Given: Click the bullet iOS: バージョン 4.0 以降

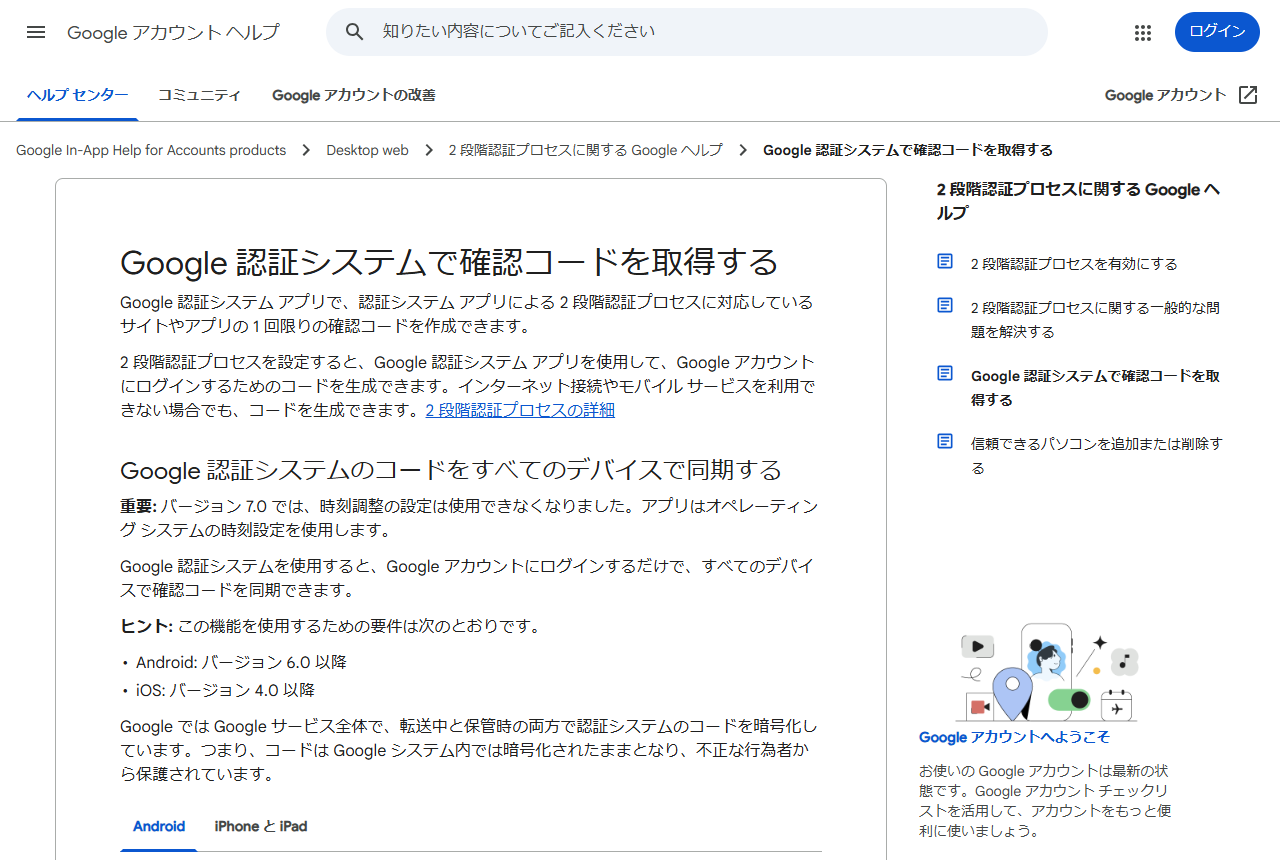Looking at the screenshot, I should coord(225,690).
